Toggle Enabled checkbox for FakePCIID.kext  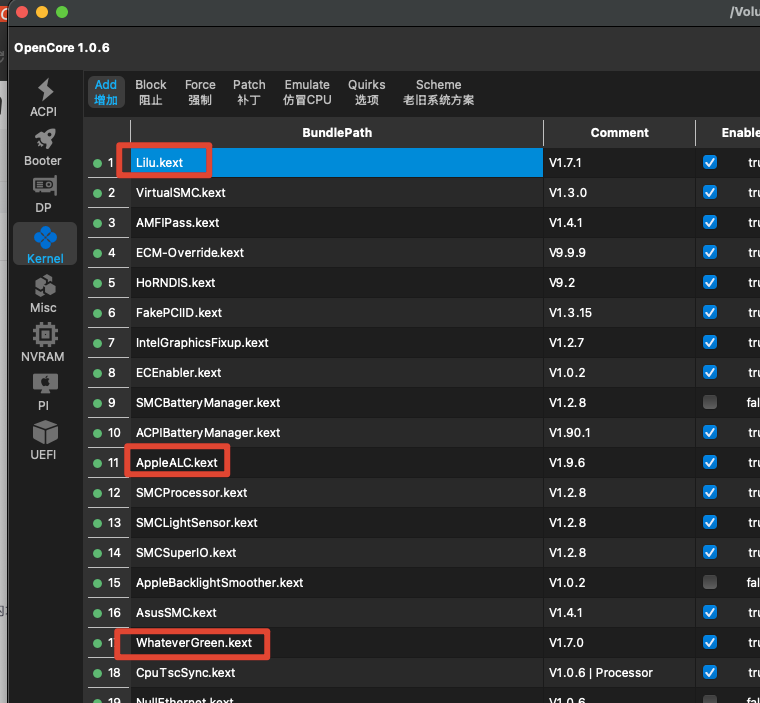(x=710, y=312)
